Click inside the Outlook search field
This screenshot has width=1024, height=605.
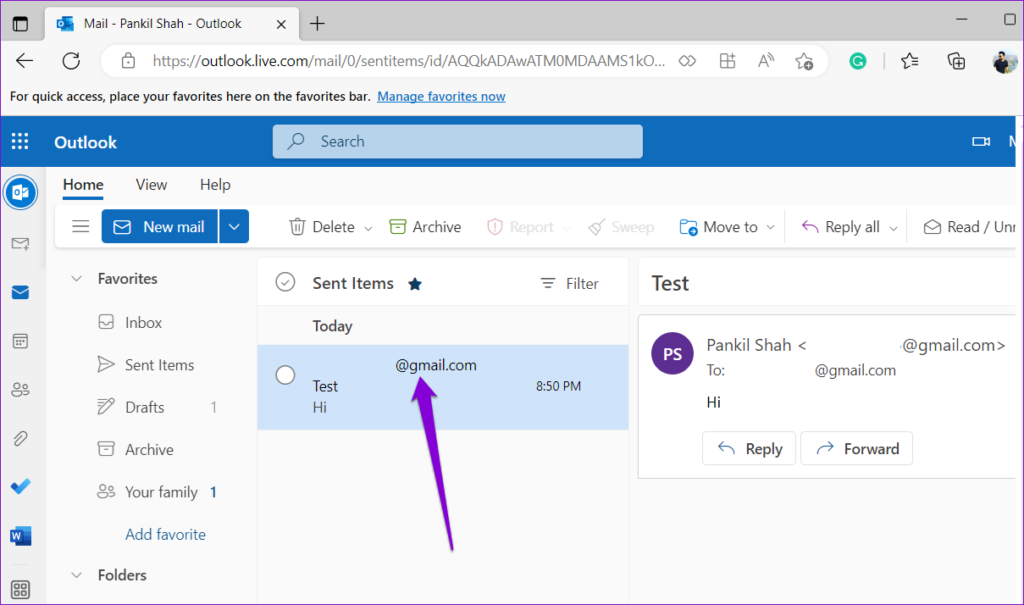tap(457, 141)
